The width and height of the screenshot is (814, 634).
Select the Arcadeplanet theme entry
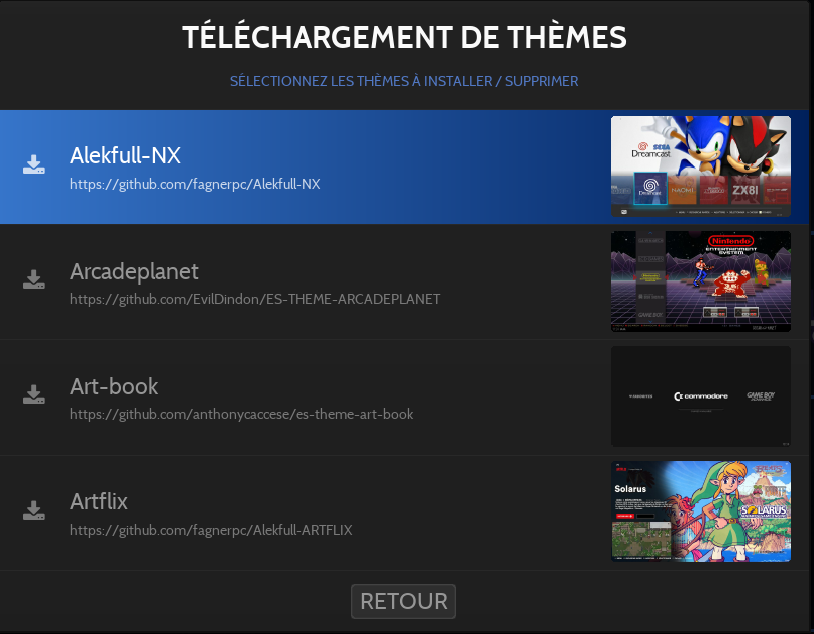point(134,271)
